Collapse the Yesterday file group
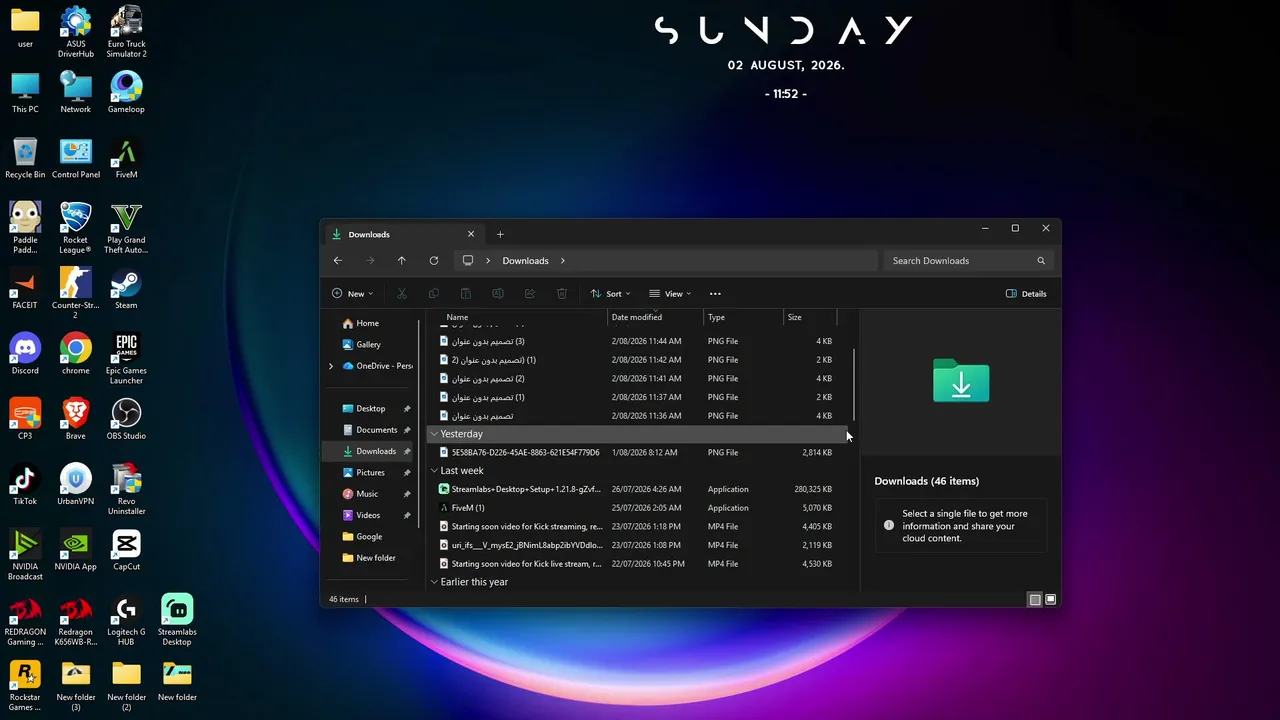The height and width of the screenshot is (720, 1280). [x=434, y=434]
